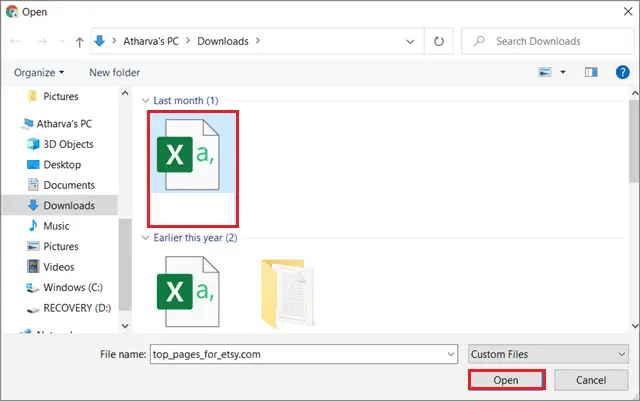Select the CSV file under Last month
This screenshot has width=640, height=401.
[x=193, y=169]
